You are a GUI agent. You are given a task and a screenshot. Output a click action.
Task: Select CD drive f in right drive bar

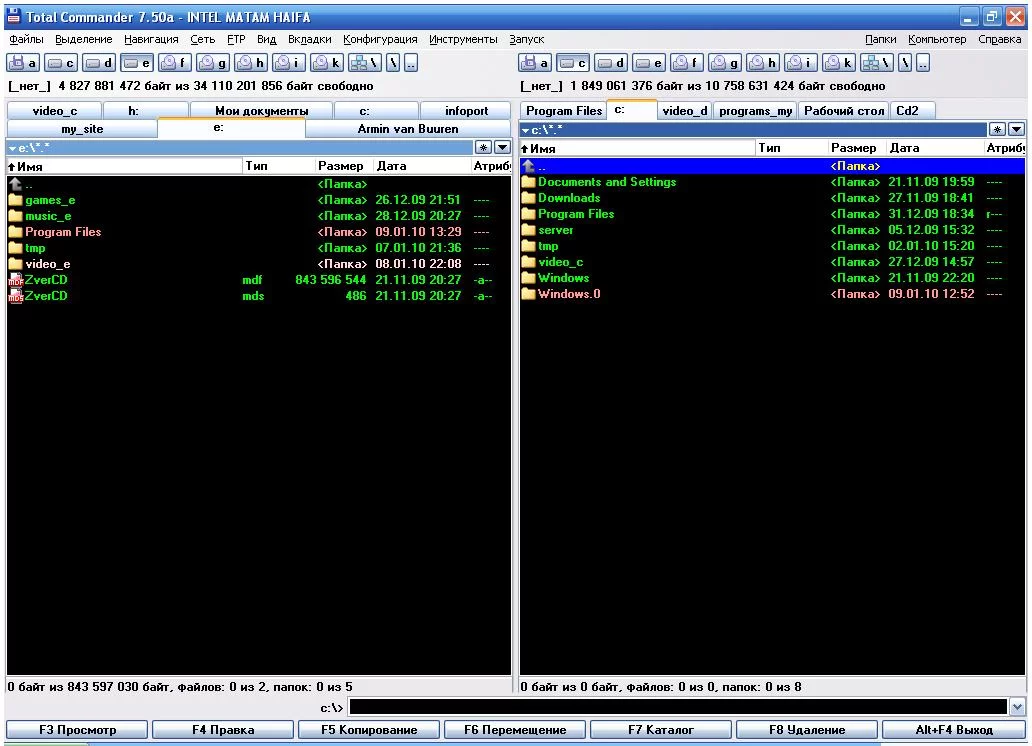click(x=687, y=63)
